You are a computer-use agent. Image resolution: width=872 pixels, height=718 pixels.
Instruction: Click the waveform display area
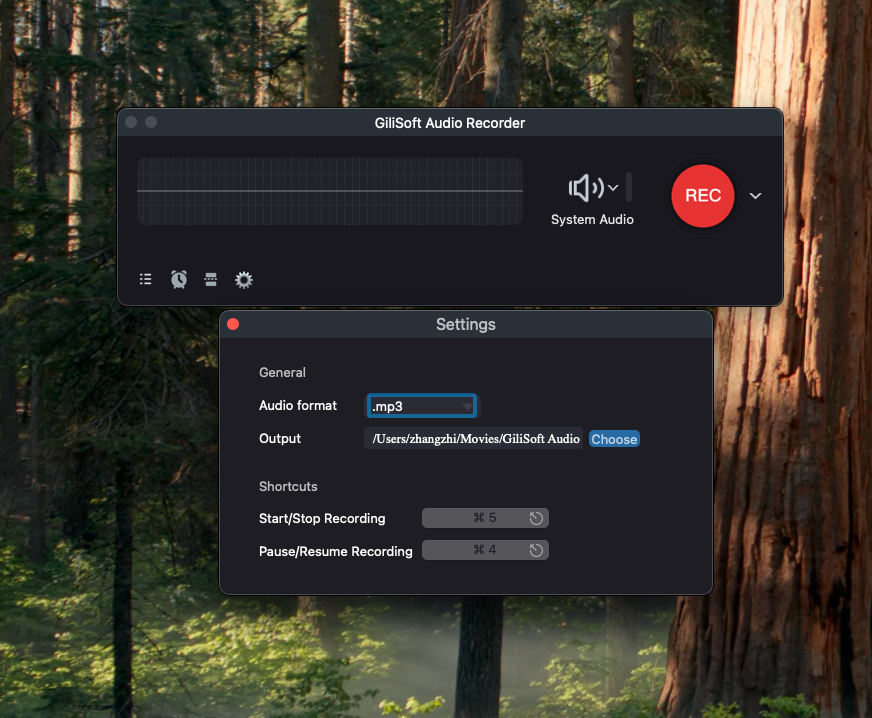click(x=330, y=191)
